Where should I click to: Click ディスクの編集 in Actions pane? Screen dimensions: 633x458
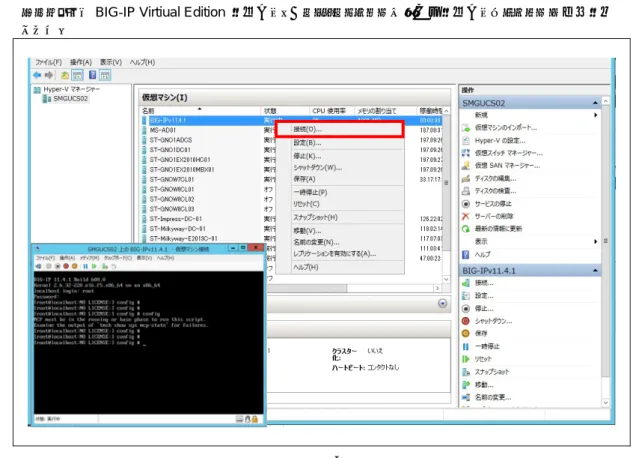coord(495,178)
